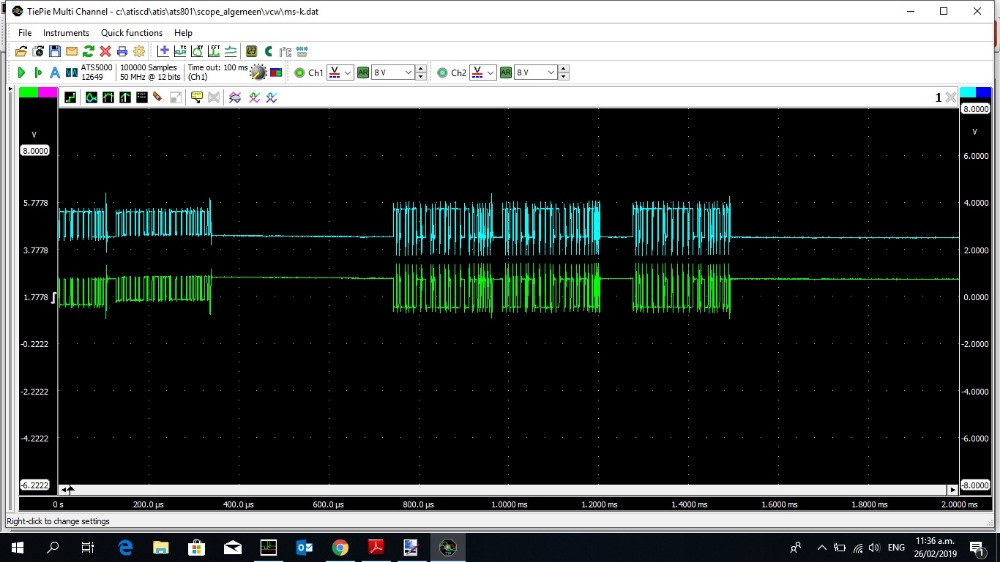The width and height of the screenshot is (1000, 562).
Task: Open the Ch1 coupling dropdown
Action: tap(341, 73)
